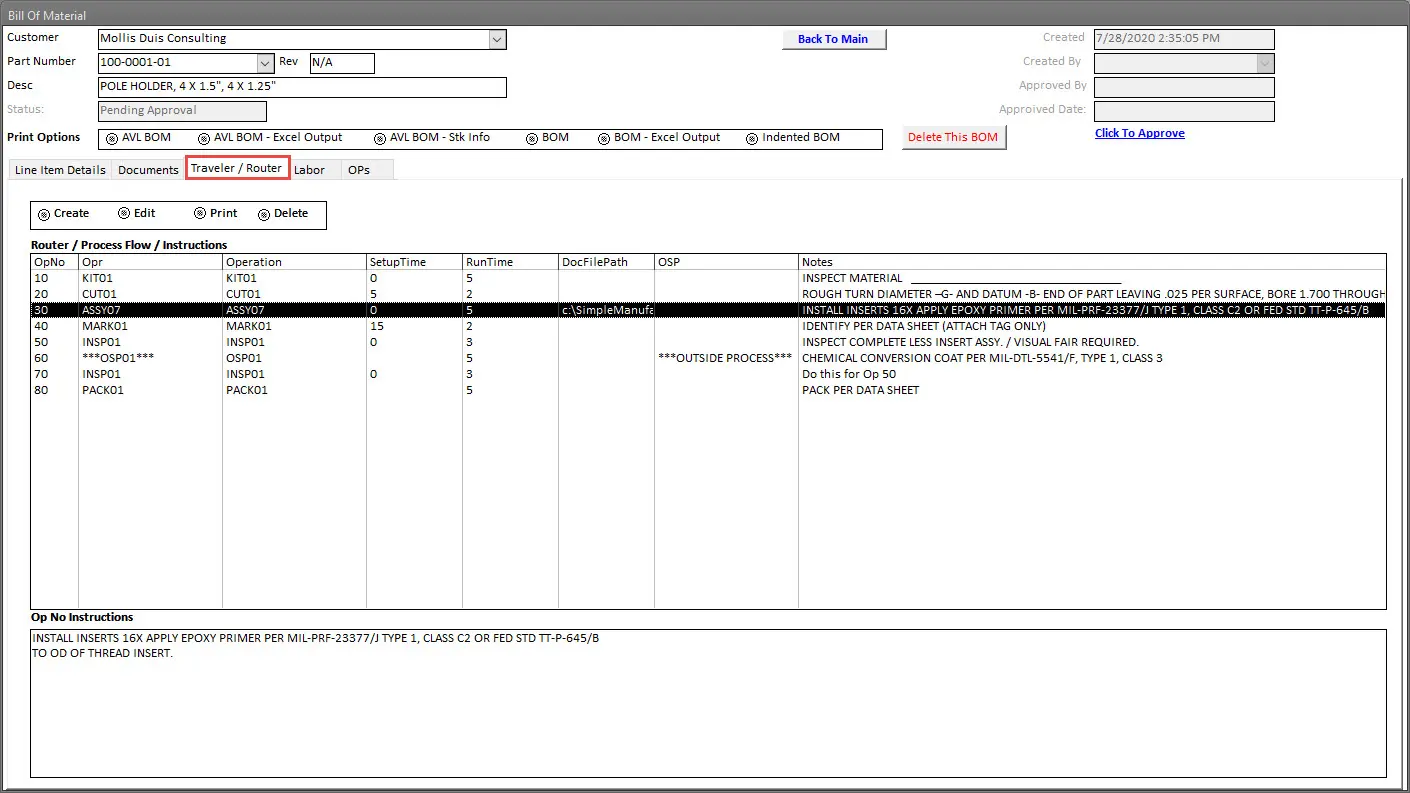Choose AVL BOM - Excel Output option
This screenshot has width=1410, height=793.
[204, 139]
